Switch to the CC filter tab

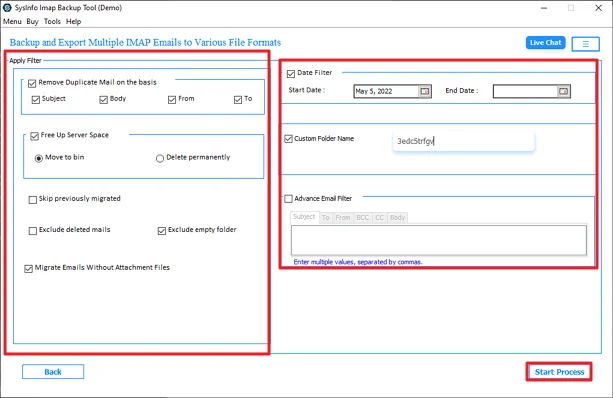380,218
